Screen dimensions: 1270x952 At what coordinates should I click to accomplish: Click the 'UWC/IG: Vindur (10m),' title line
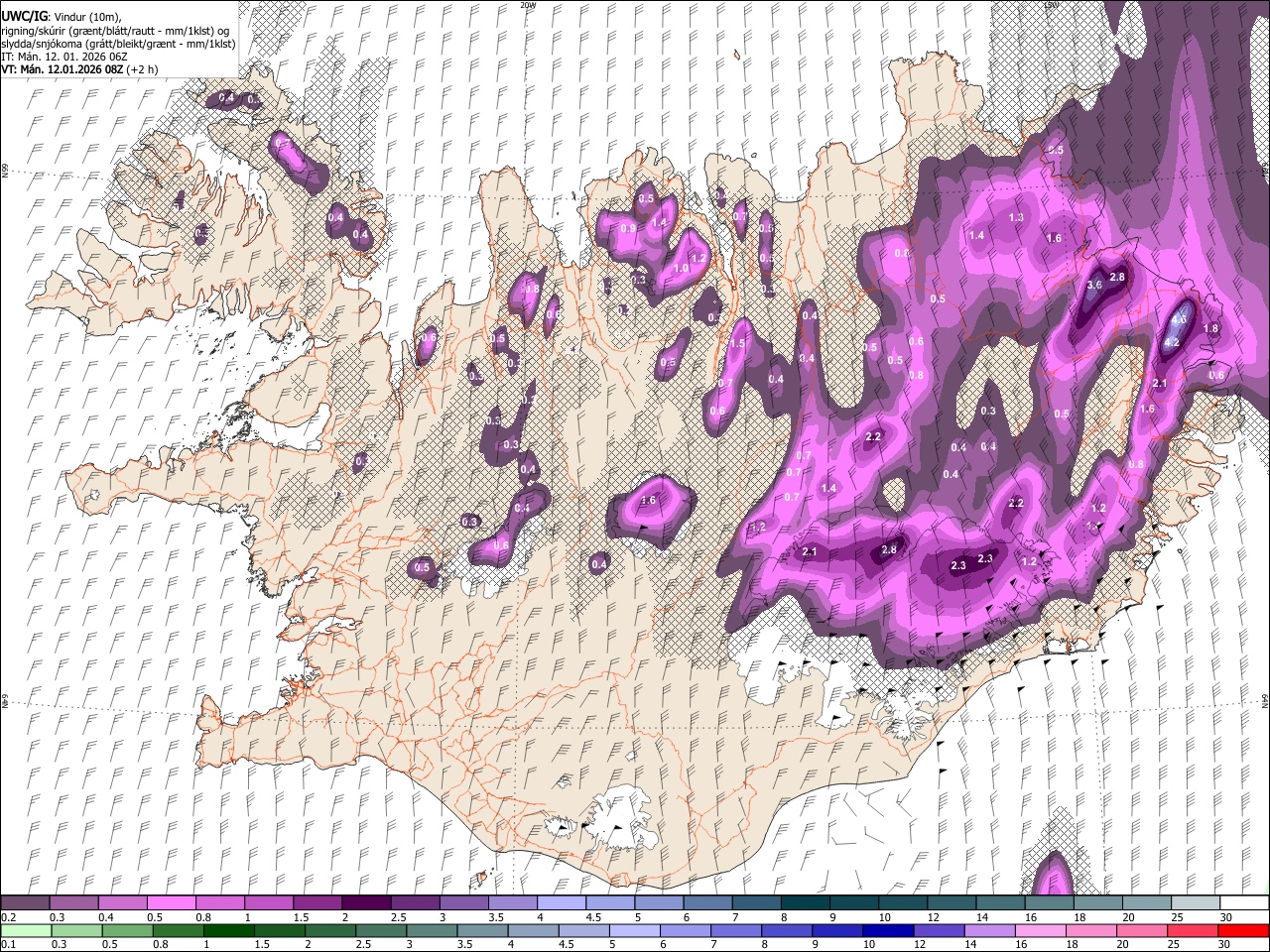[61, 16]
